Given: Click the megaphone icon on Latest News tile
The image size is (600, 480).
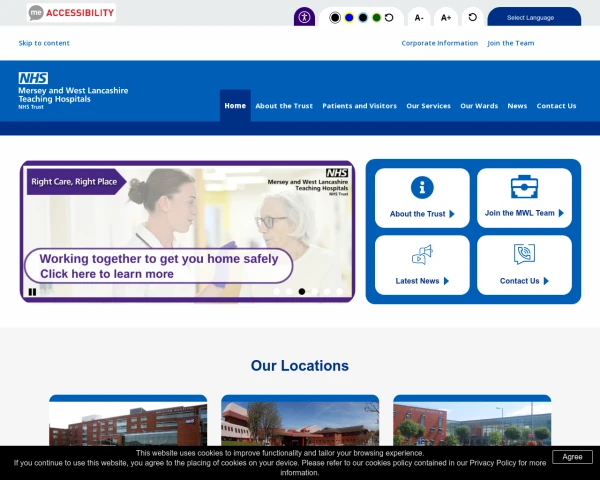Looking at the screenshot, I should pyautogui.click(x=422, y=254).
